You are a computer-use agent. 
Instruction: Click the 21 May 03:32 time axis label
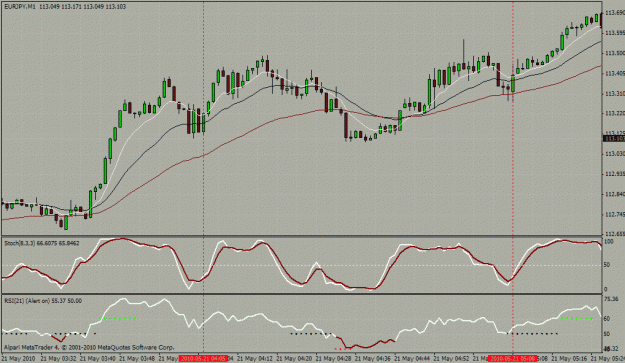pos(59,359)
